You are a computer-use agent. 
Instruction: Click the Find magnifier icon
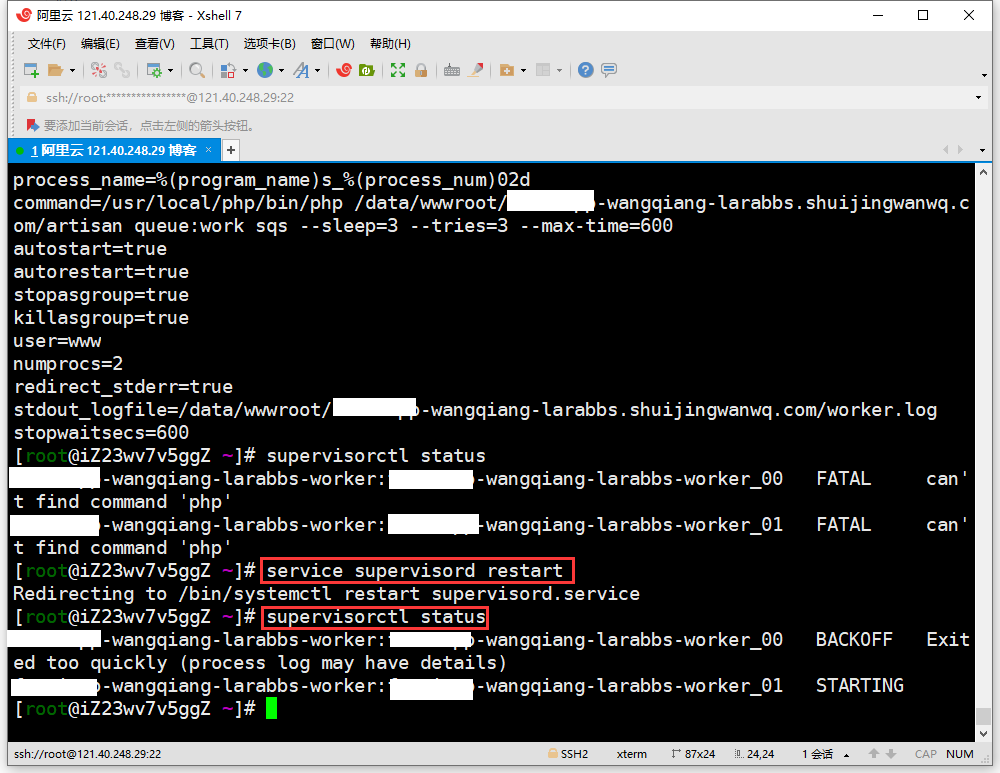tap(197, 70)
